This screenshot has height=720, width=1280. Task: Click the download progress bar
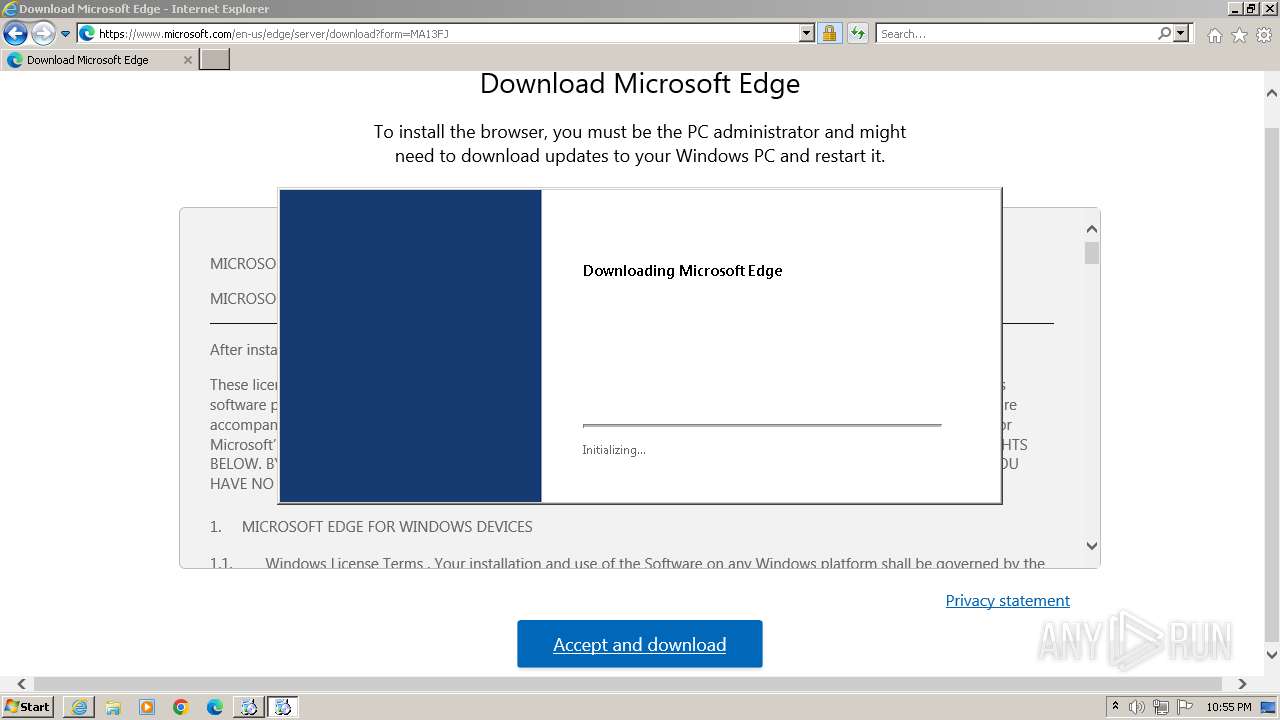click(762, 425)
